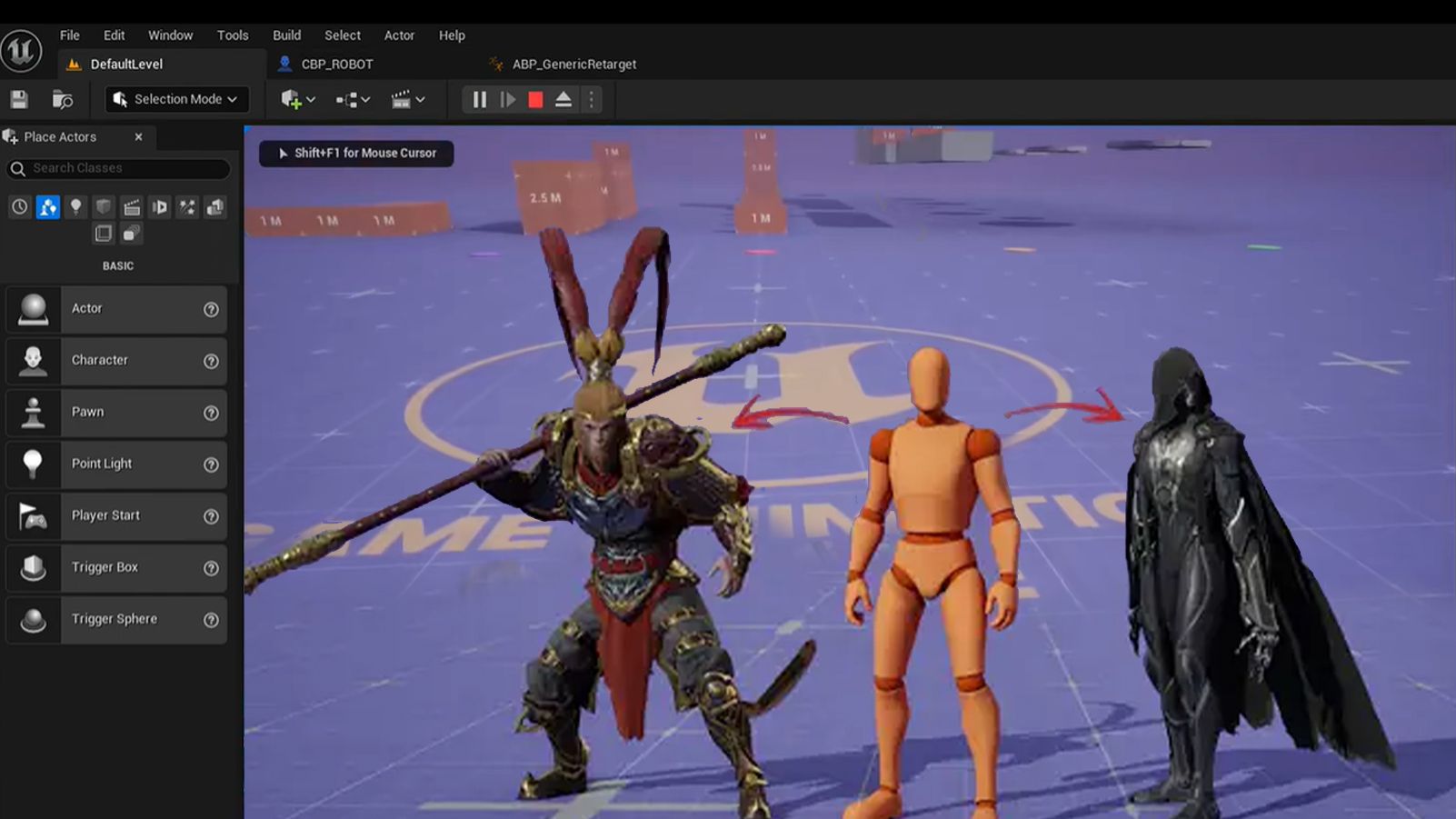The image size is (1456, 819).
Task: Open the Build menu
Action: click(287, 35)
